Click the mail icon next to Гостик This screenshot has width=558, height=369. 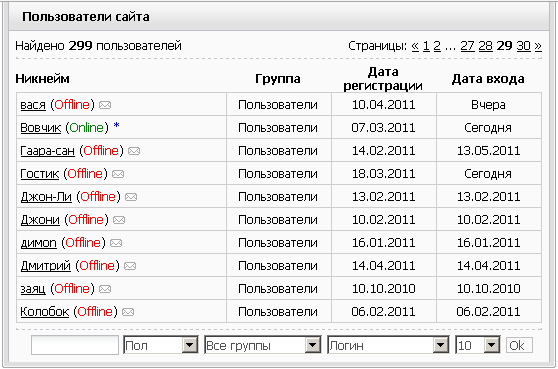point(118,174)
